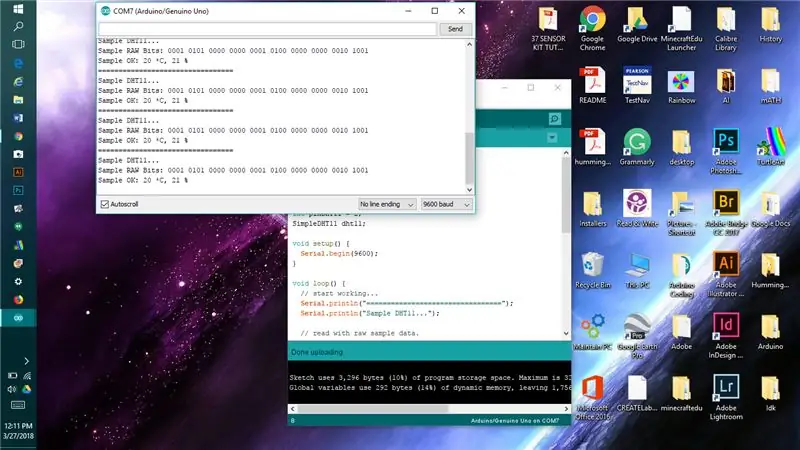Click the serial monitor scroll up arrow

[x=469, y=44]
